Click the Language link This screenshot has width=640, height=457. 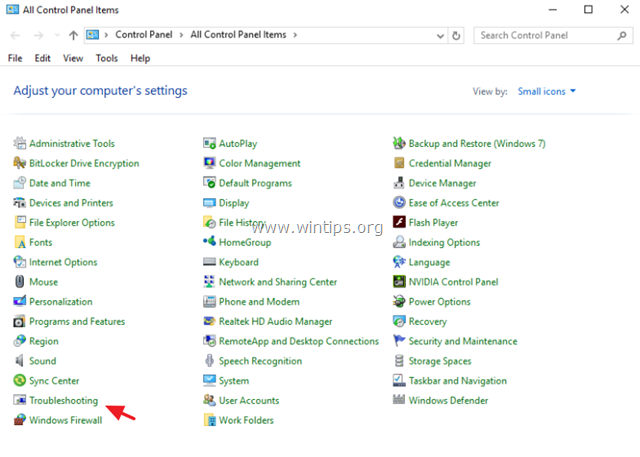[x=429, y=262]
